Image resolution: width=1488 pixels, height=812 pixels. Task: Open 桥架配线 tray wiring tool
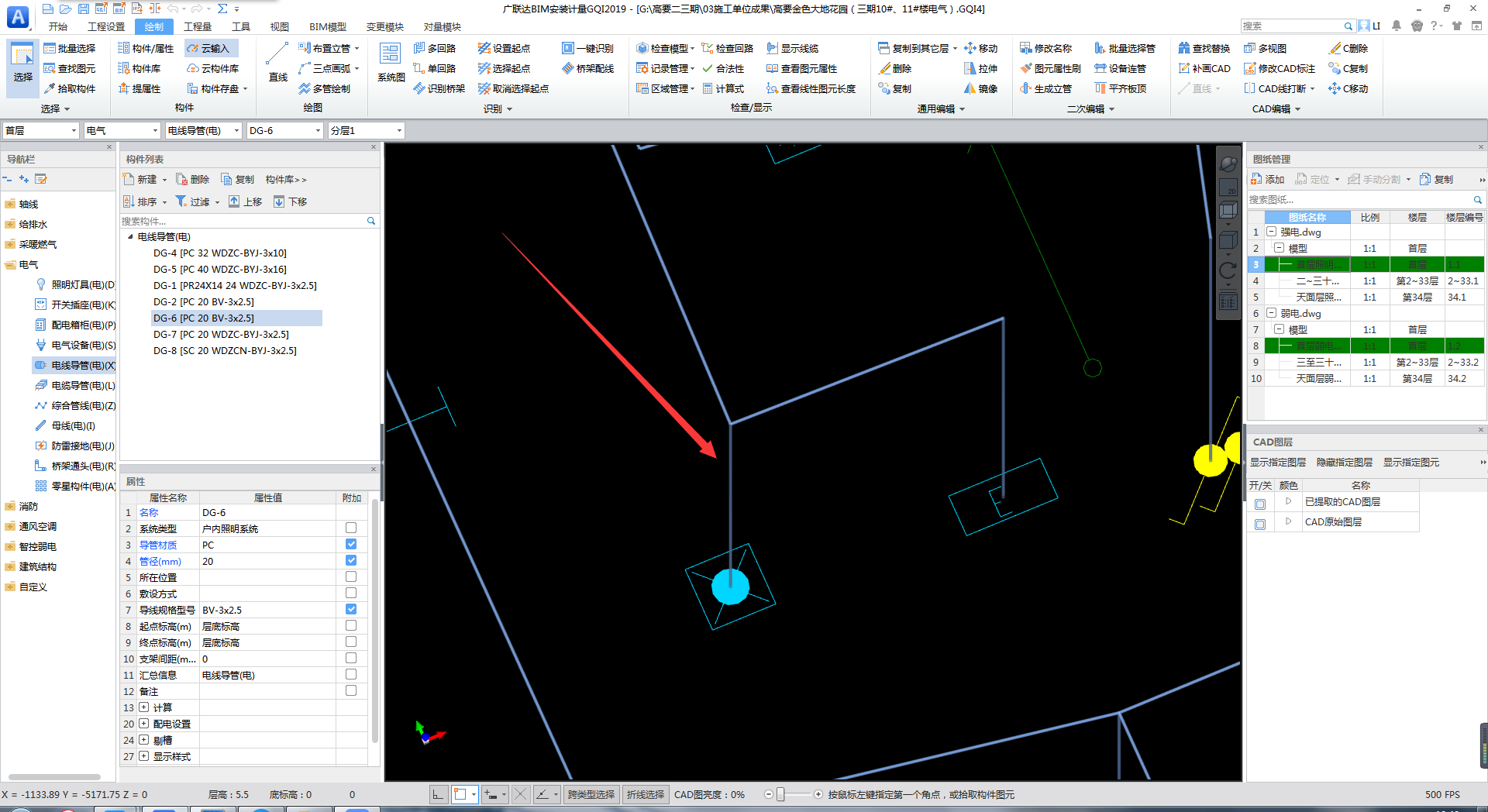click(588, 68)
